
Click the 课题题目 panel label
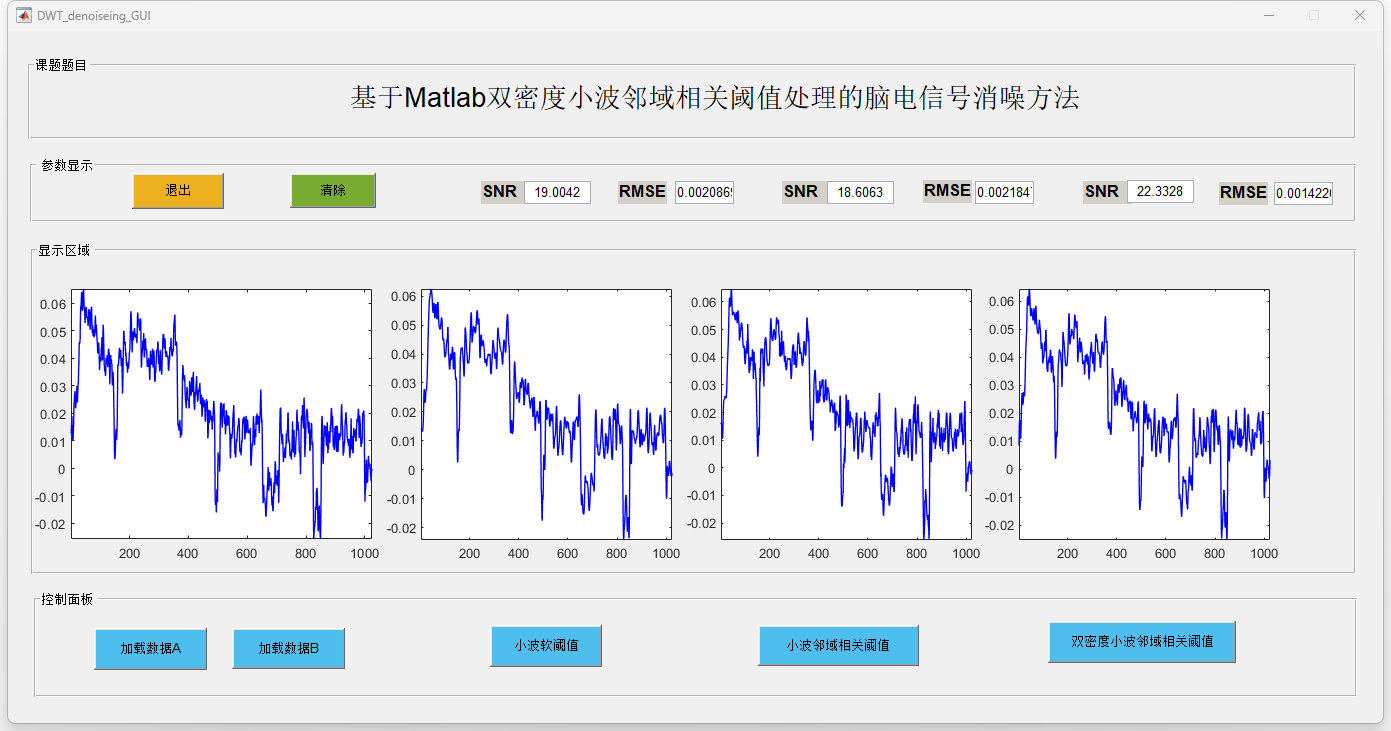point(61,65)
